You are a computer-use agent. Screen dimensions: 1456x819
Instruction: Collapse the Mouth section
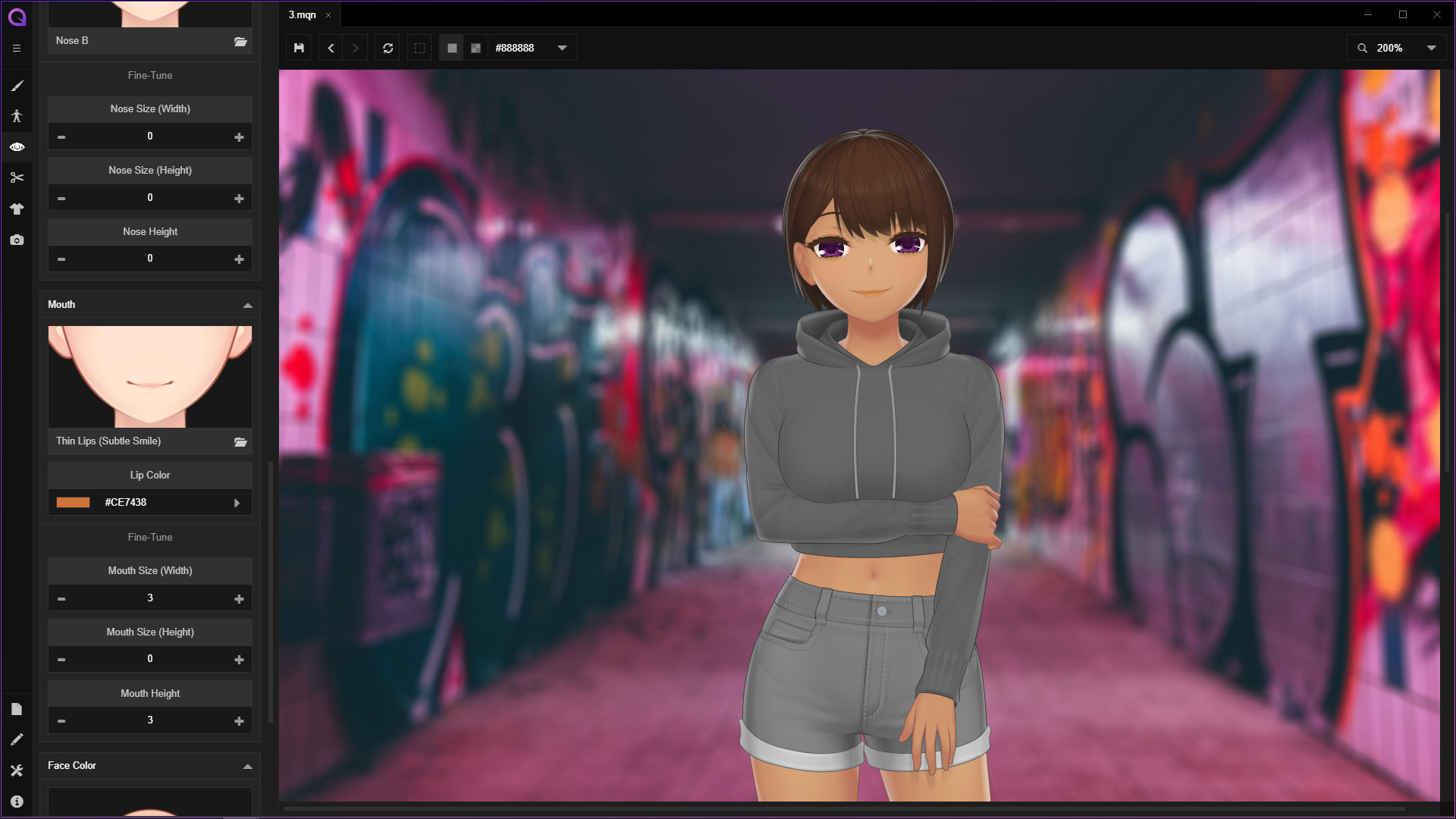point(247,305)
